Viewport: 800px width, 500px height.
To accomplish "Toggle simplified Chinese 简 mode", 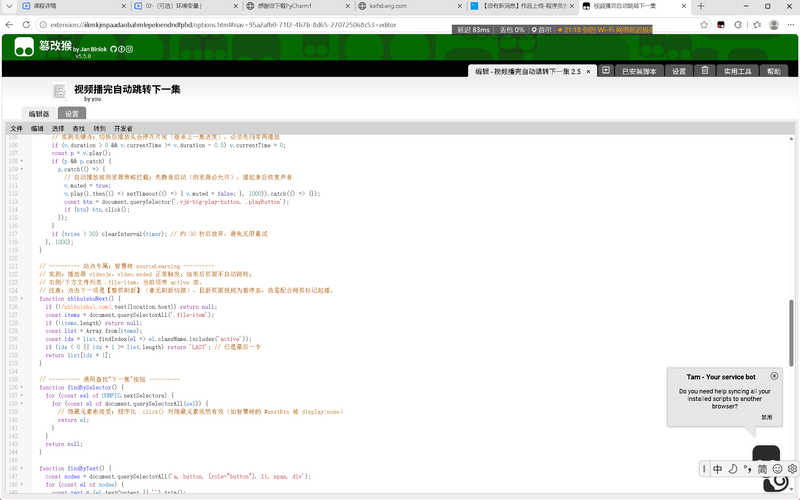I will (x=762, y=468).
